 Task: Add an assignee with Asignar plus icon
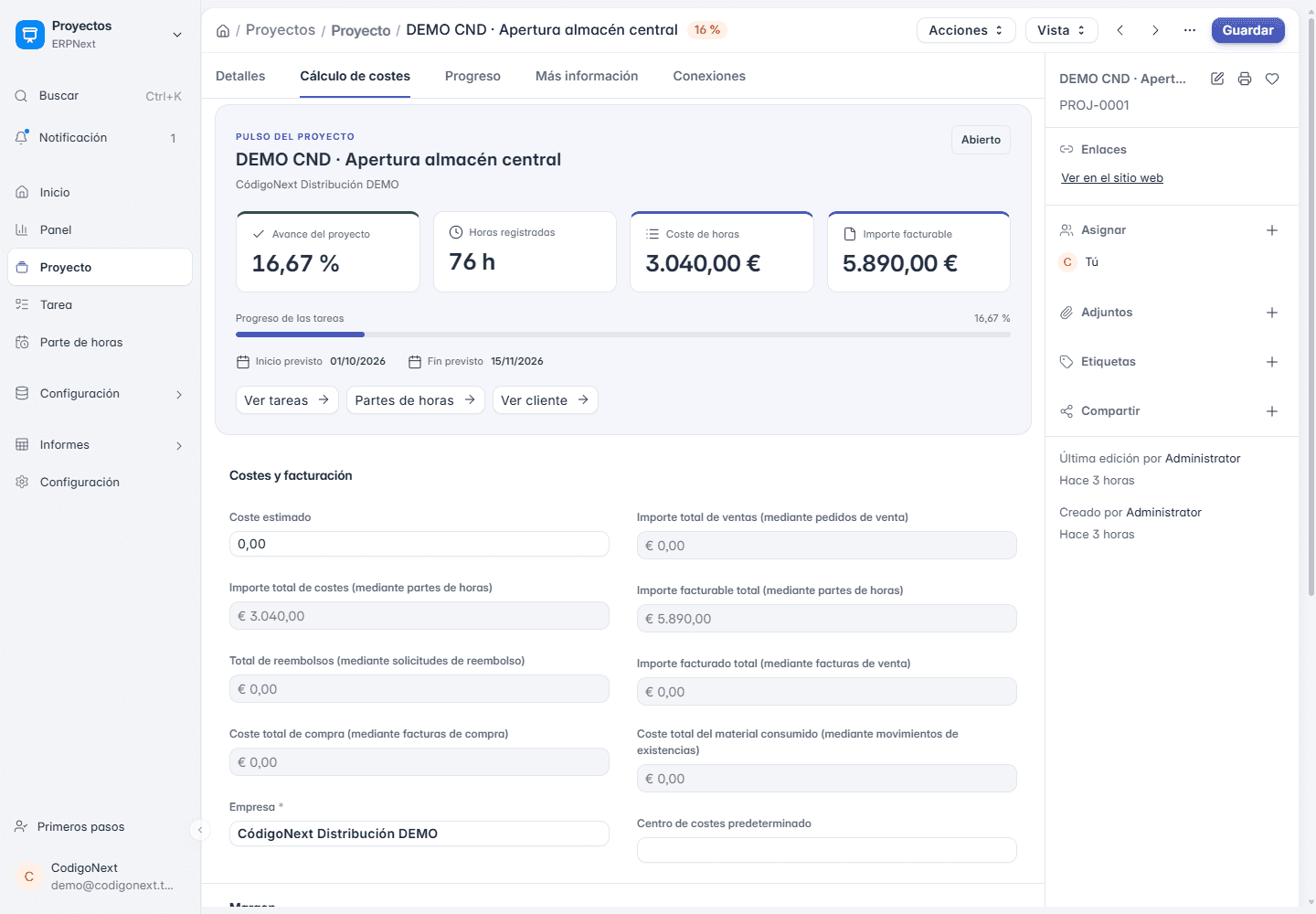[x=1272, y=230]
